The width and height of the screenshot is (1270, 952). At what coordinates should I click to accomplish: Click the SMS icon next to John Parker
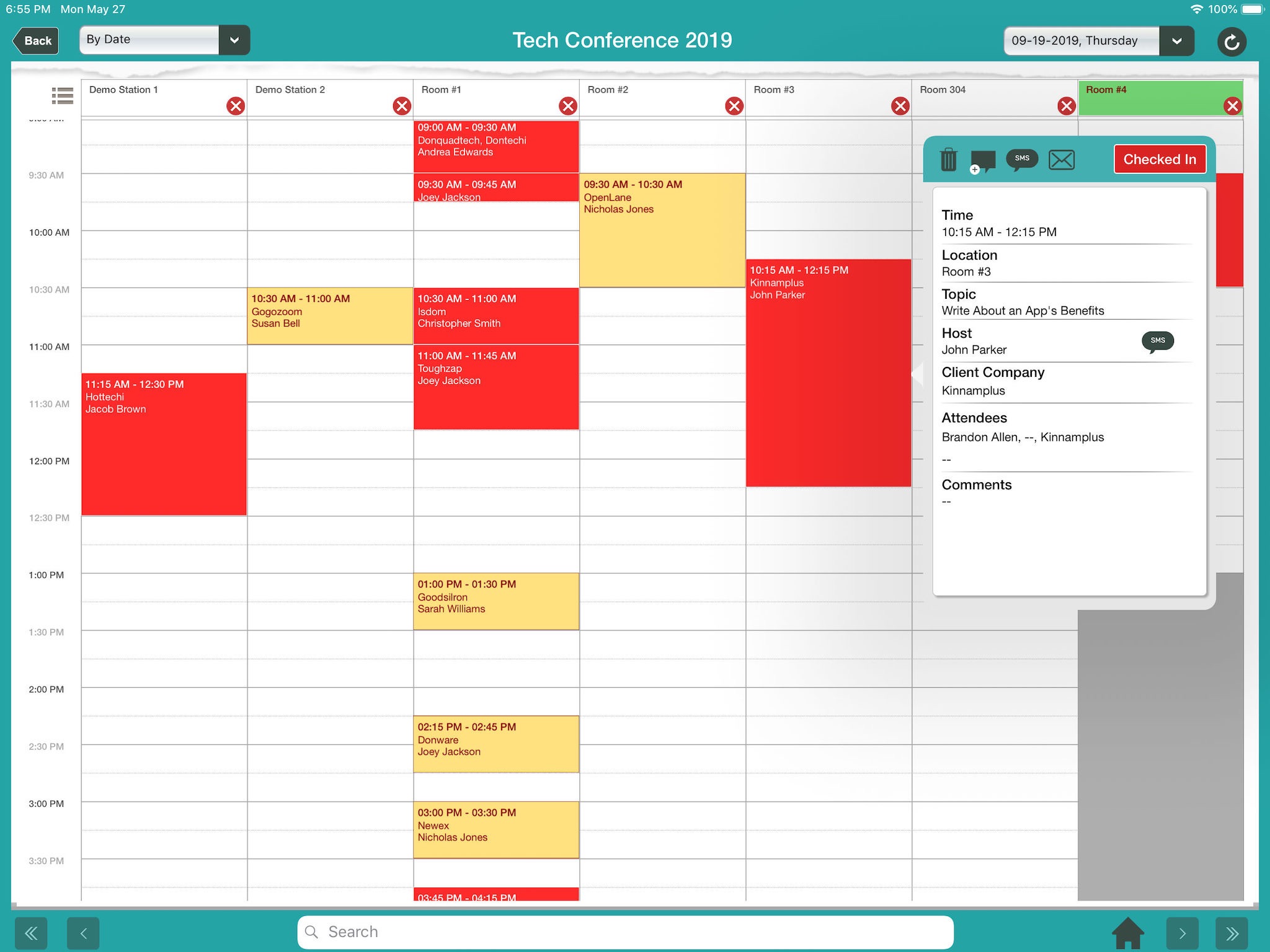click(1158, 340)
